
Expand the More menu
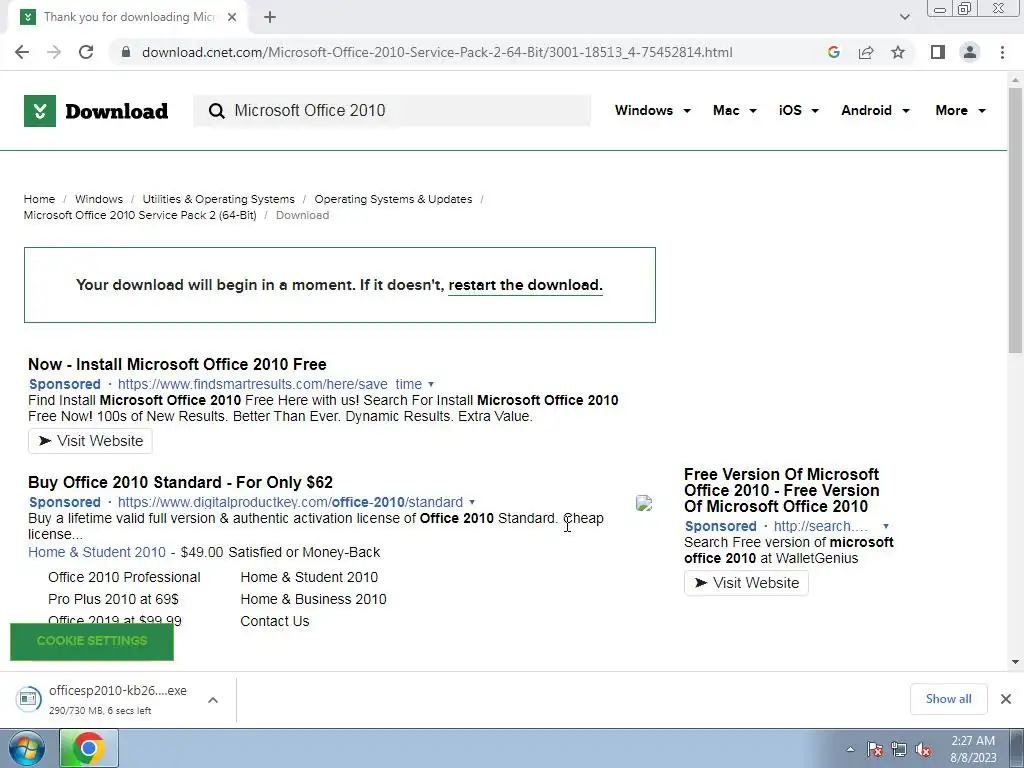[x=960, y=110]
